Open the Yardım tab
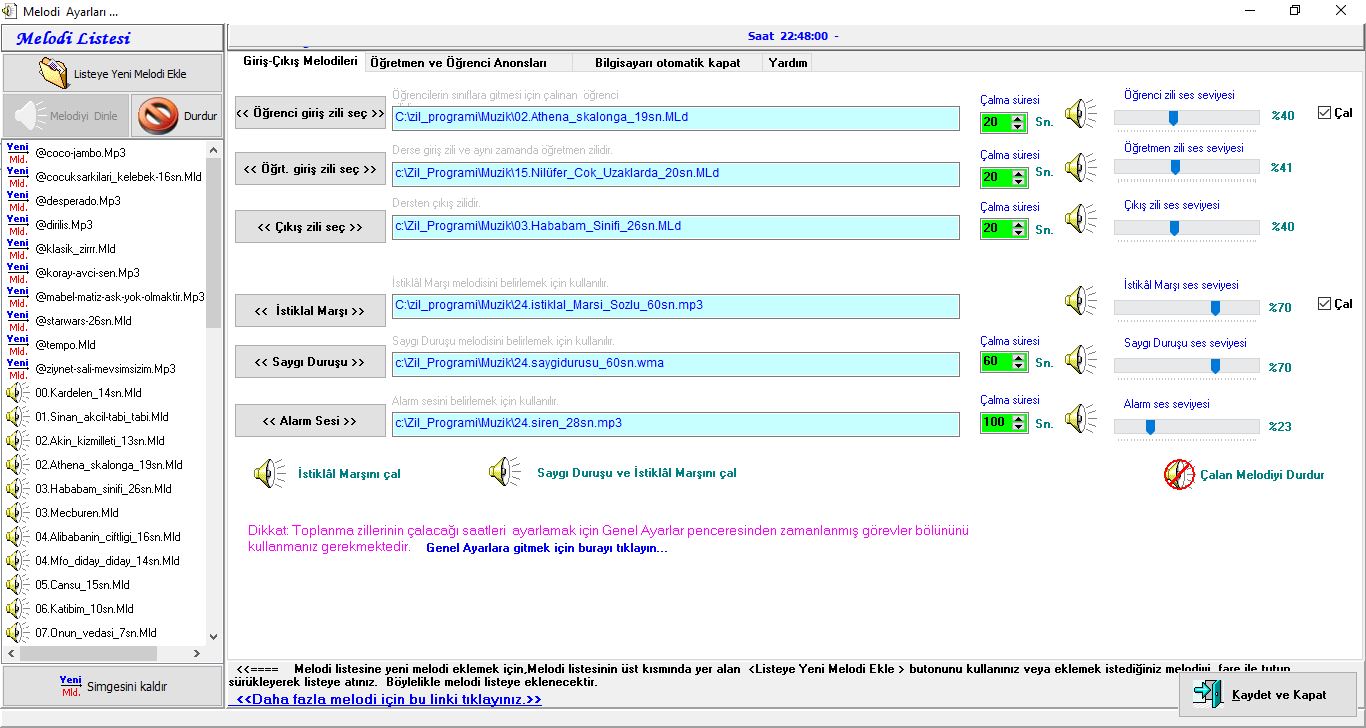The height and width of the screenshot is (728, 1366). 788,62
